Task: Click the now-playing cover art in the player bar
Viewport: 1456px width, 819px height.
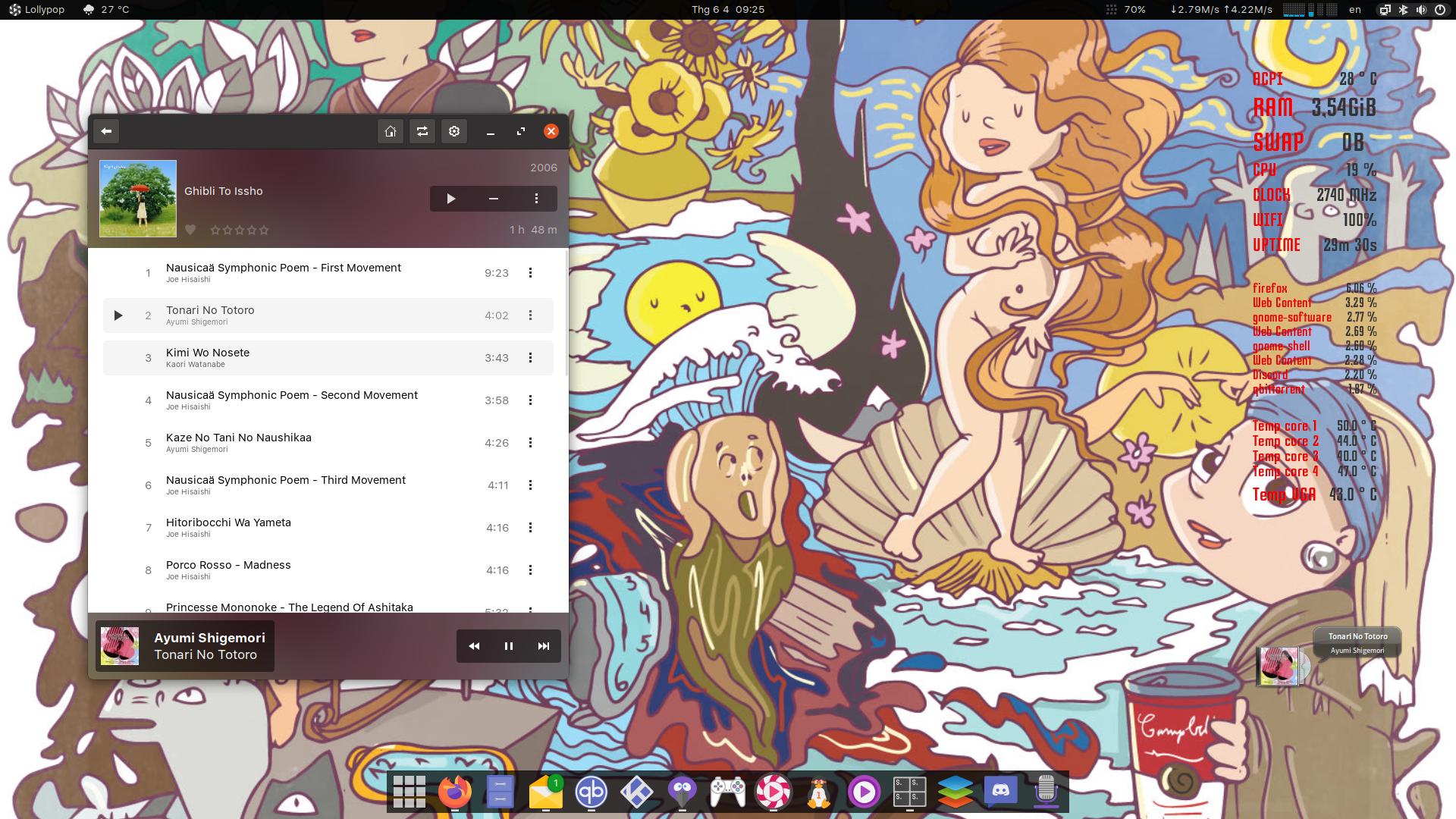Action: click(120, 646)
